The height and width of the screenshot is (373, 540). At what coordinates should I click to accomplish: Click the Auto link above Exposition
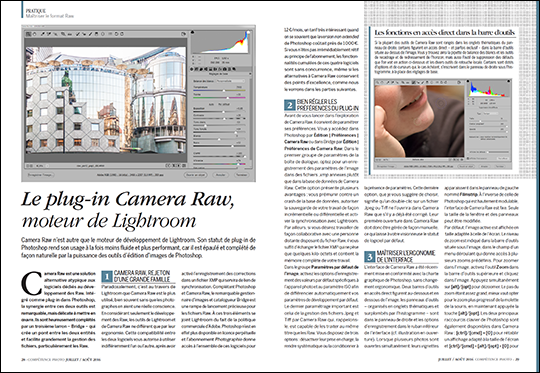[x=211, y=104]
